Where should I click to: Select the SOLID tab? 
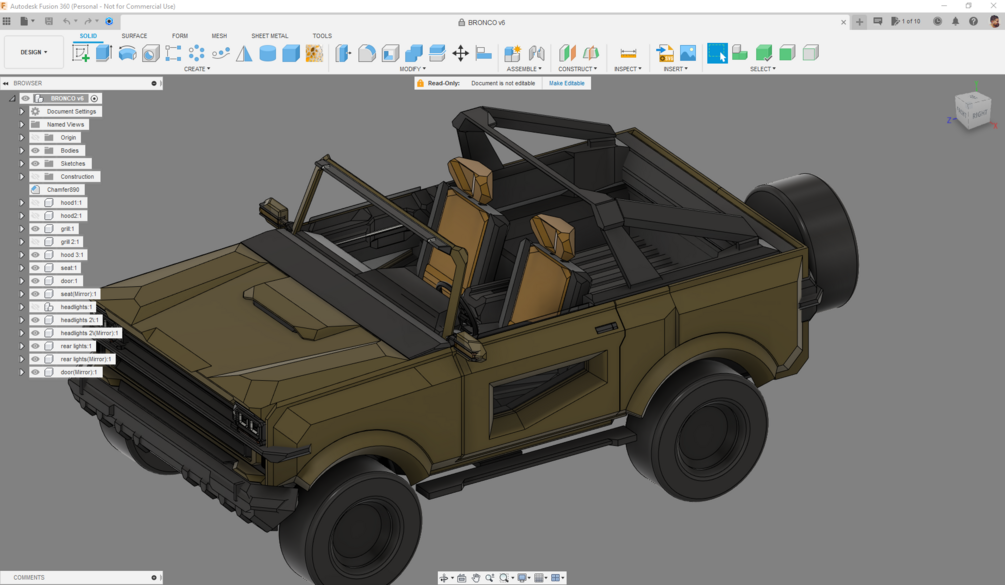(88, 36)
